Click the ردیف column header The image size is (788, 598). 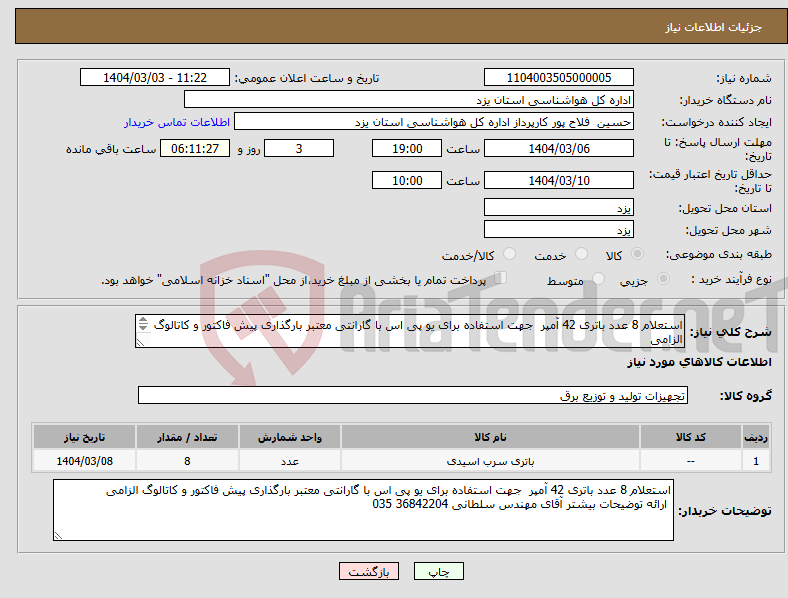click(x=756, y=437)
